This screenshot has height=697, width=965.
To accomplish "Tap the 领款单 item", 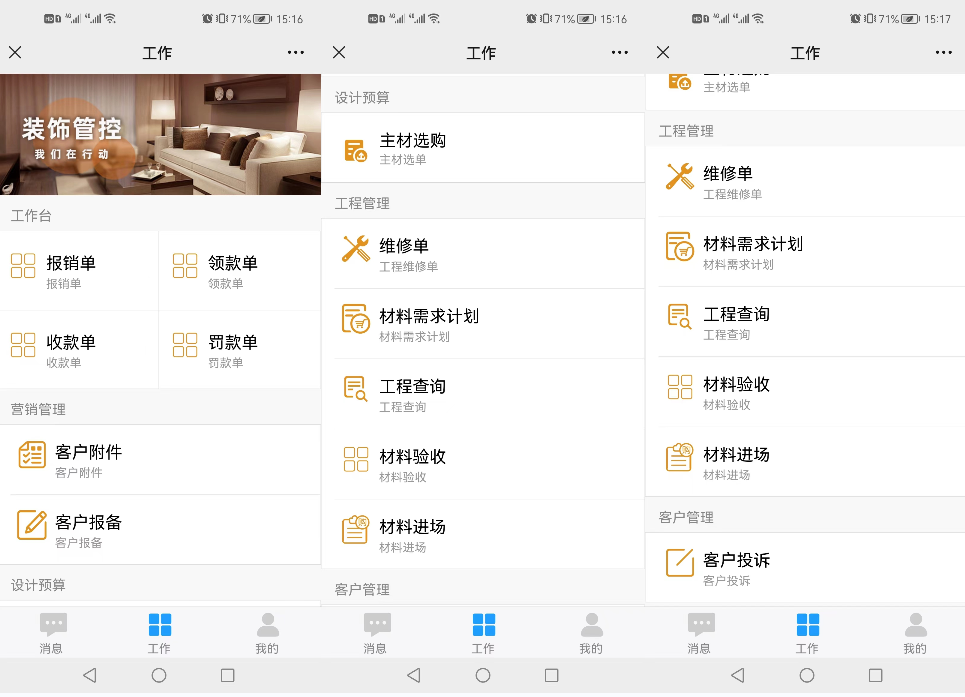I will point(183,265).
